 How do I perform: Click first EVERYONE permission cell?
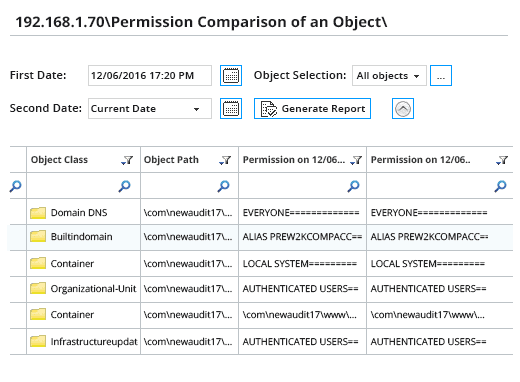coord(302,212)
